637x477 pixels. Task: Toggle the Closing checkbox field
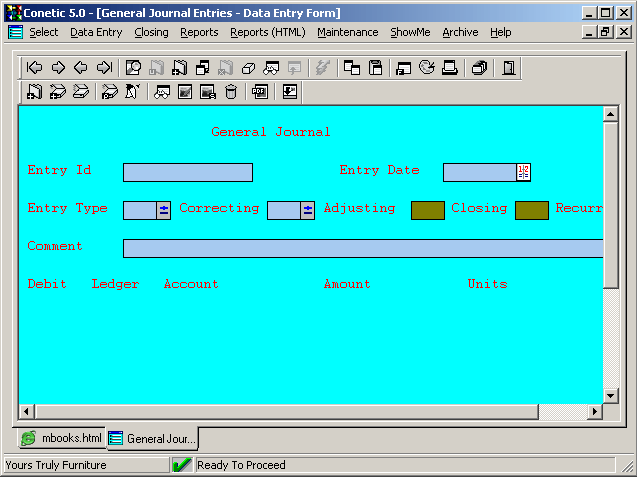(x=531, y=210)
